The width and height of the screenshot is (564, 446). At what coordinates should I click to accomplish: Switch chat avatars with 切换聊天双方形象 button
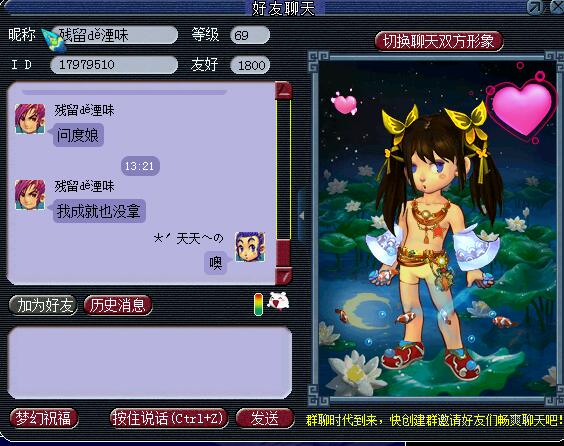[x=438, y=41]
